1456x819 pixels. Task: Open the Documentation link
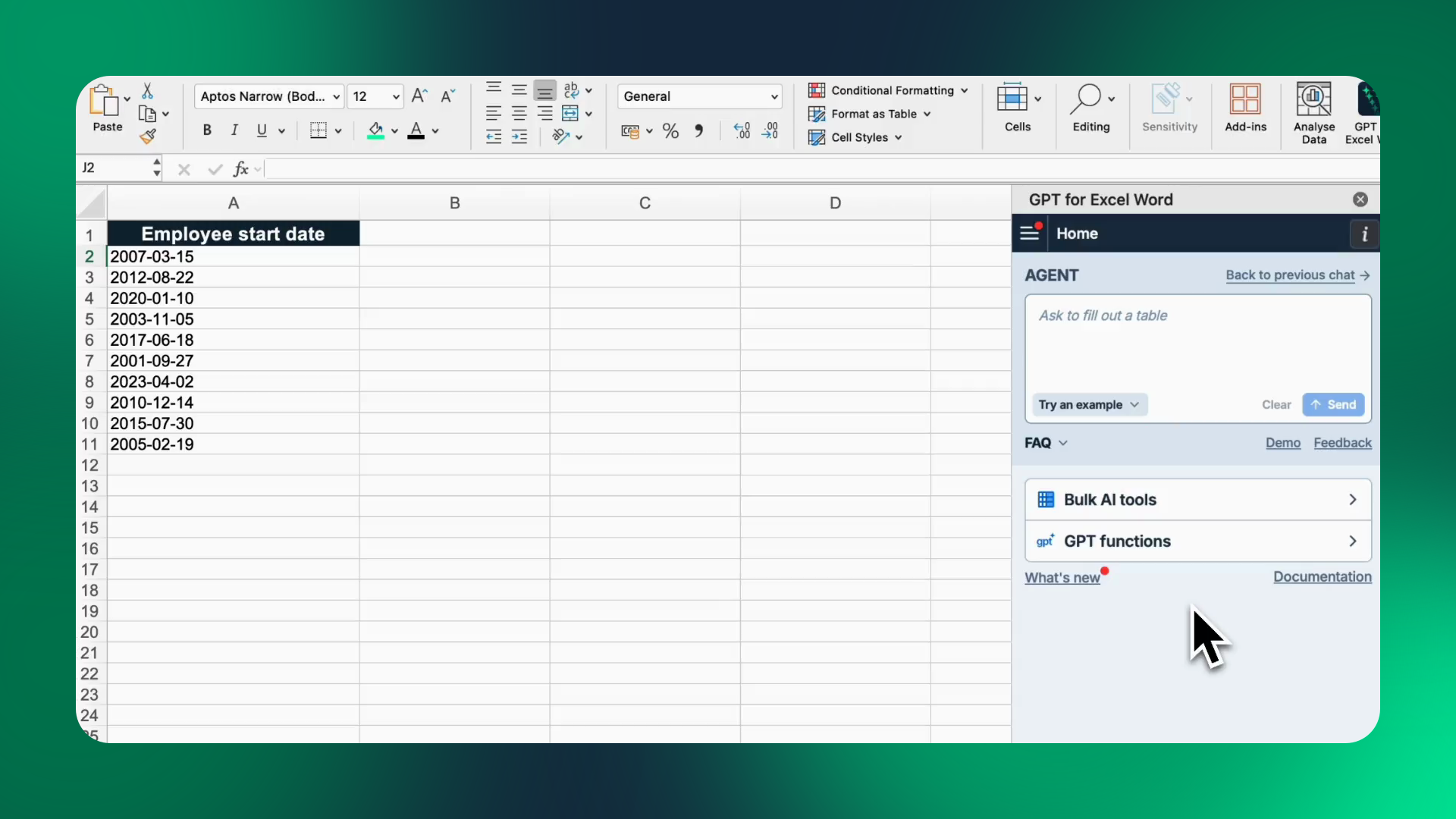[1322, 577]
